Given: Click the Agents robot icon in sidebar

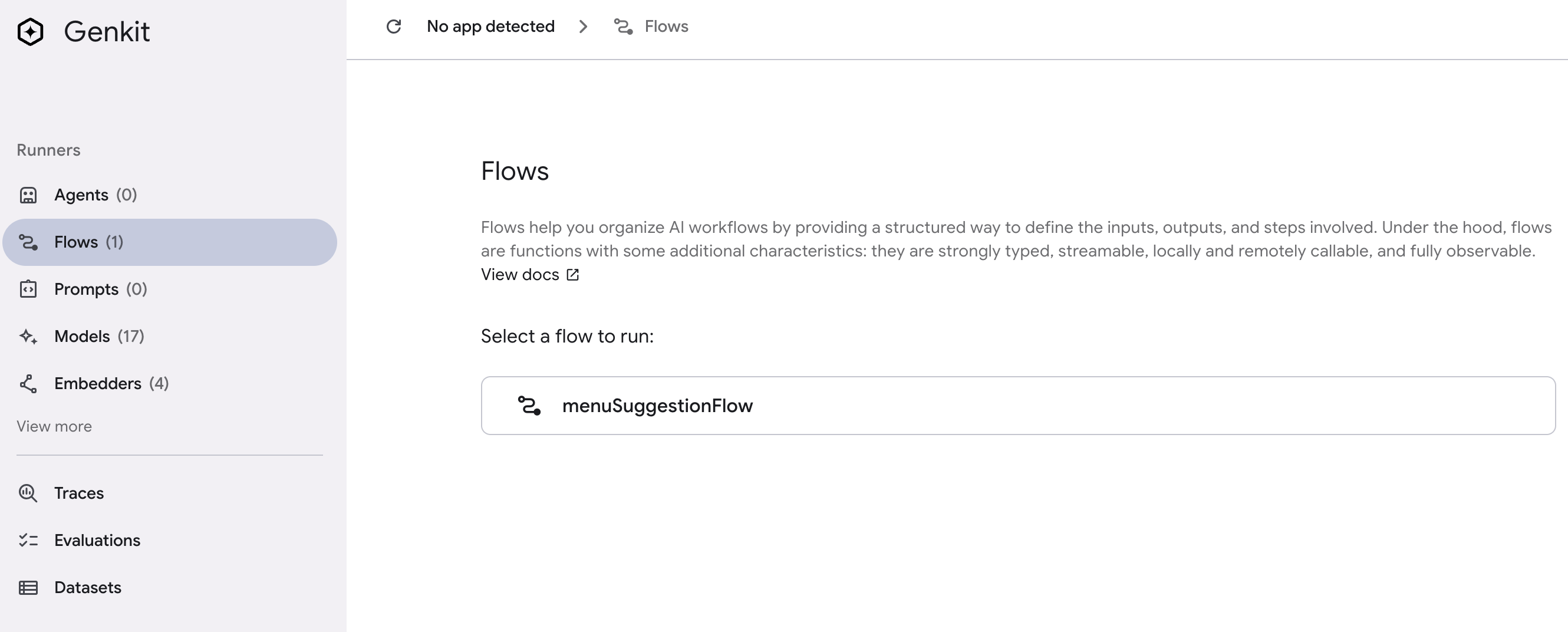Looking at the screenshot, I should [28, 196].
